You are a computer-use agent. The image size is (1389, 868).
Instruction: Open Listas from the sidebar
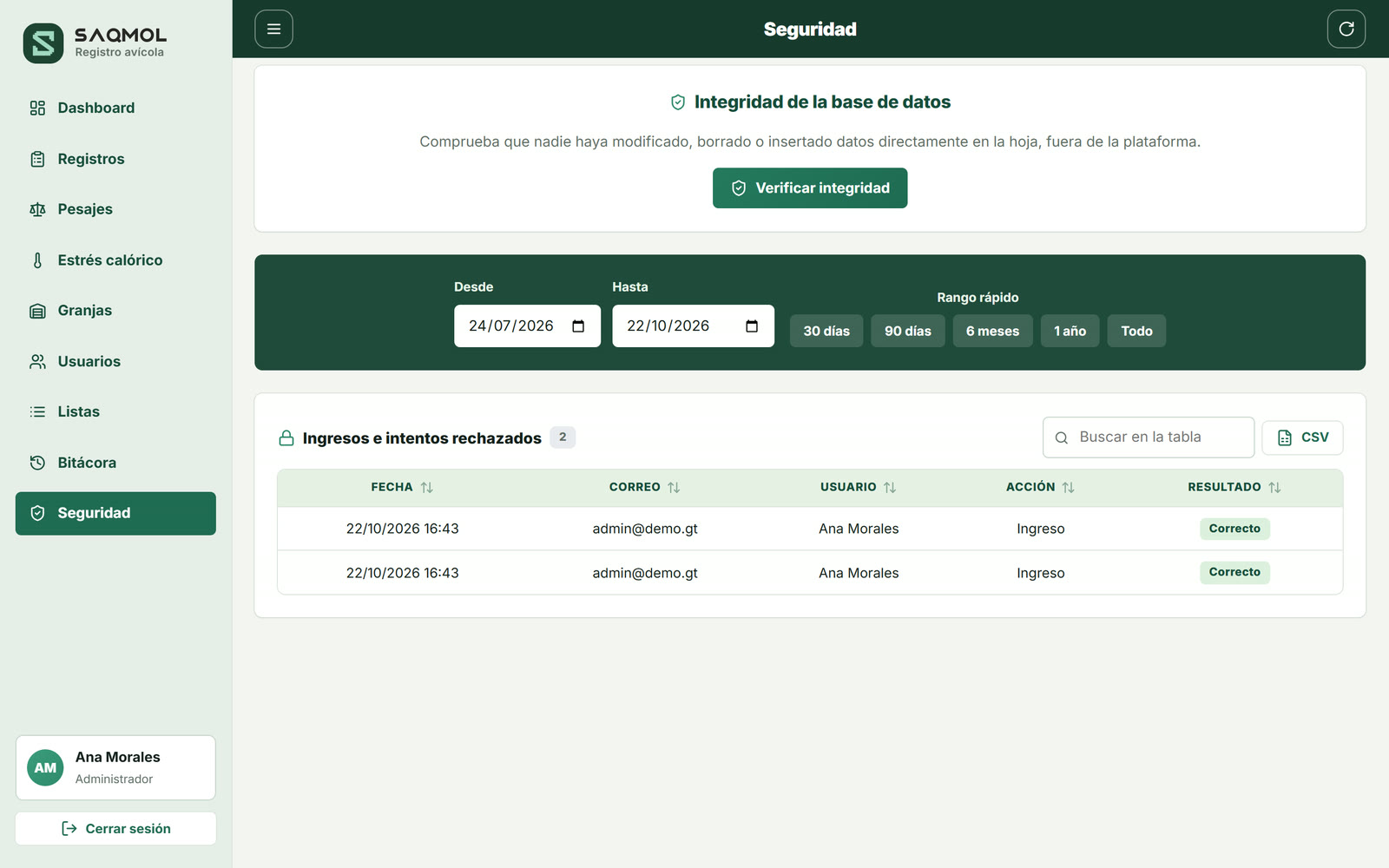pyautogui.click(x=115, y=411)
